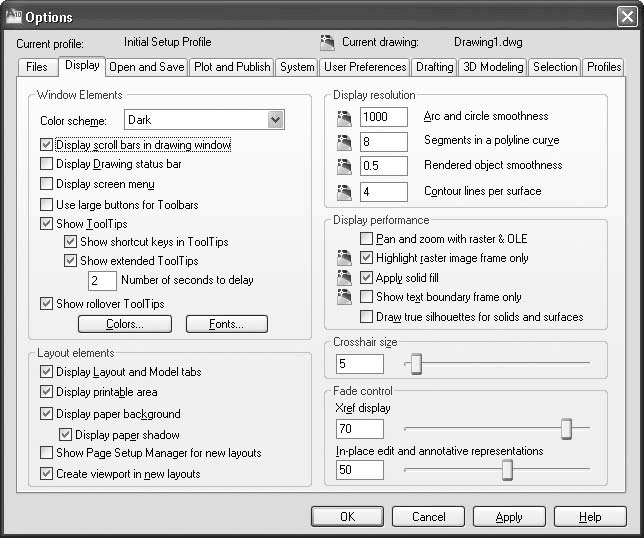Click the drawing icon next to Apply solid fill

pyautogui.click(x=345, y=278)
